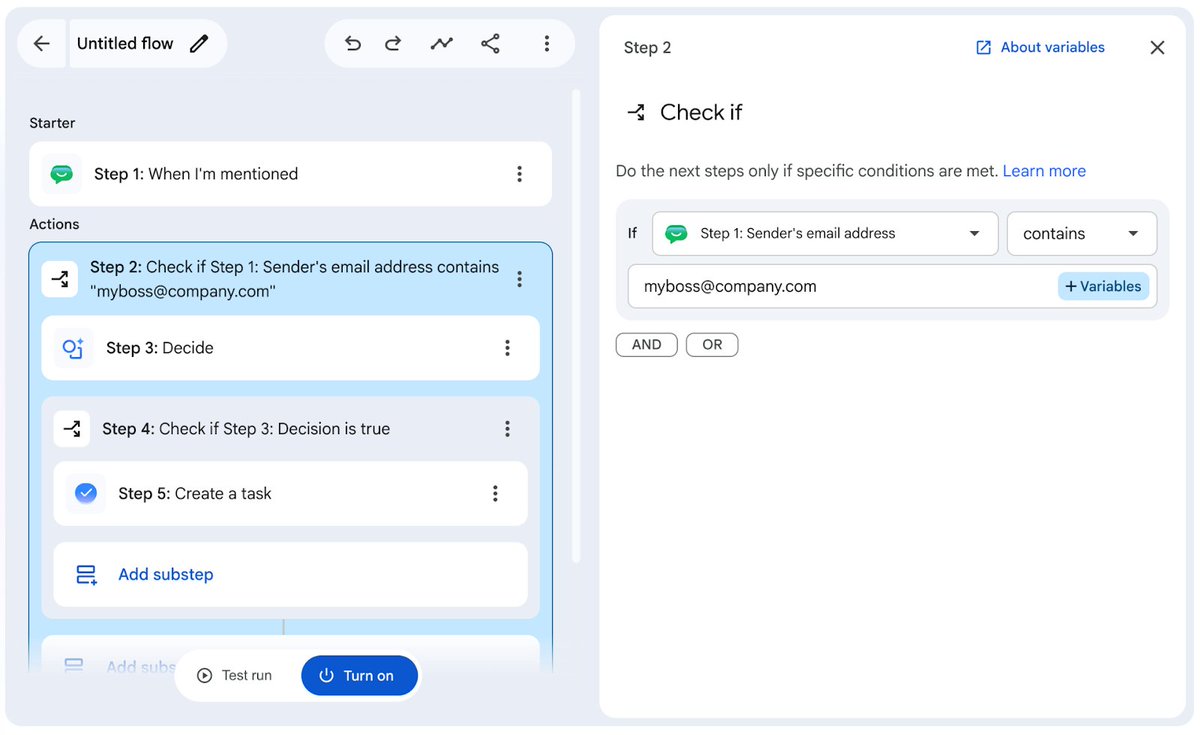The height and width of the screenshot is (735, 1200).
Task: Select Step 2 Check if sender's email text
Action: 294,279
